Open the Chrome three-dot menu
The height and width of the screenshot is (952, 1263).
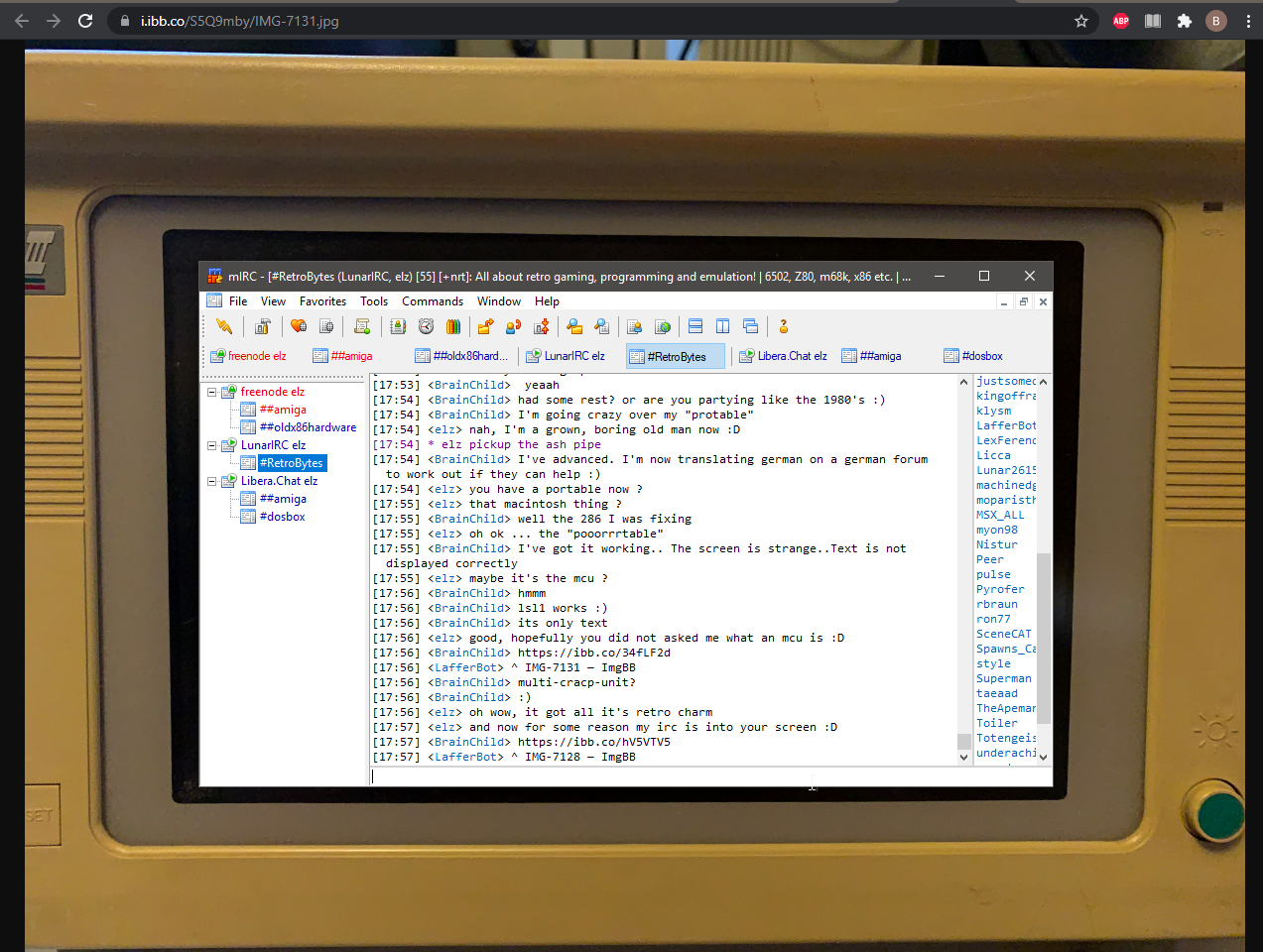(x=1248, y=21)
